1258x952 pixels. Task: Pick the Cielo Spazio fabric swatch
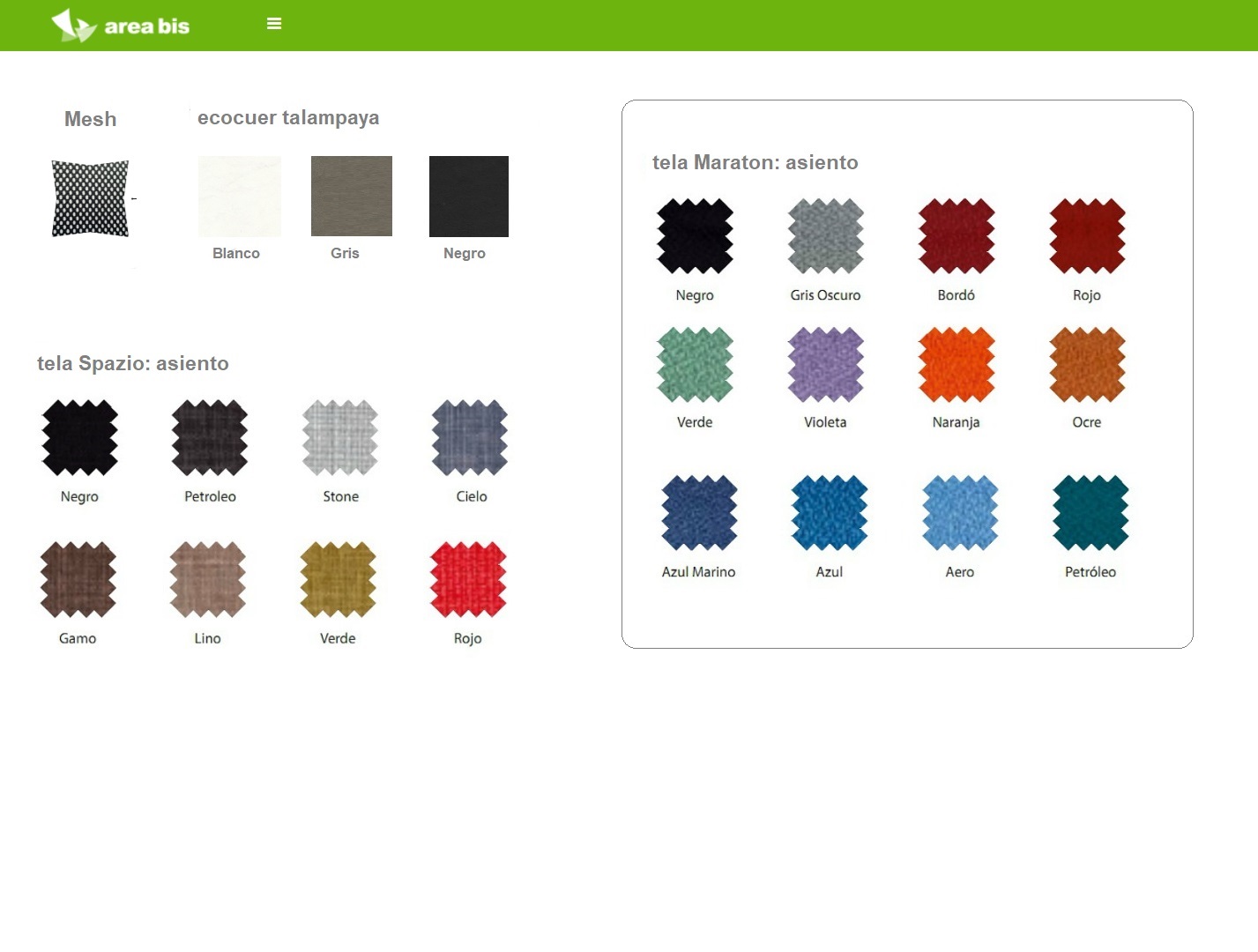click(470, 438)
